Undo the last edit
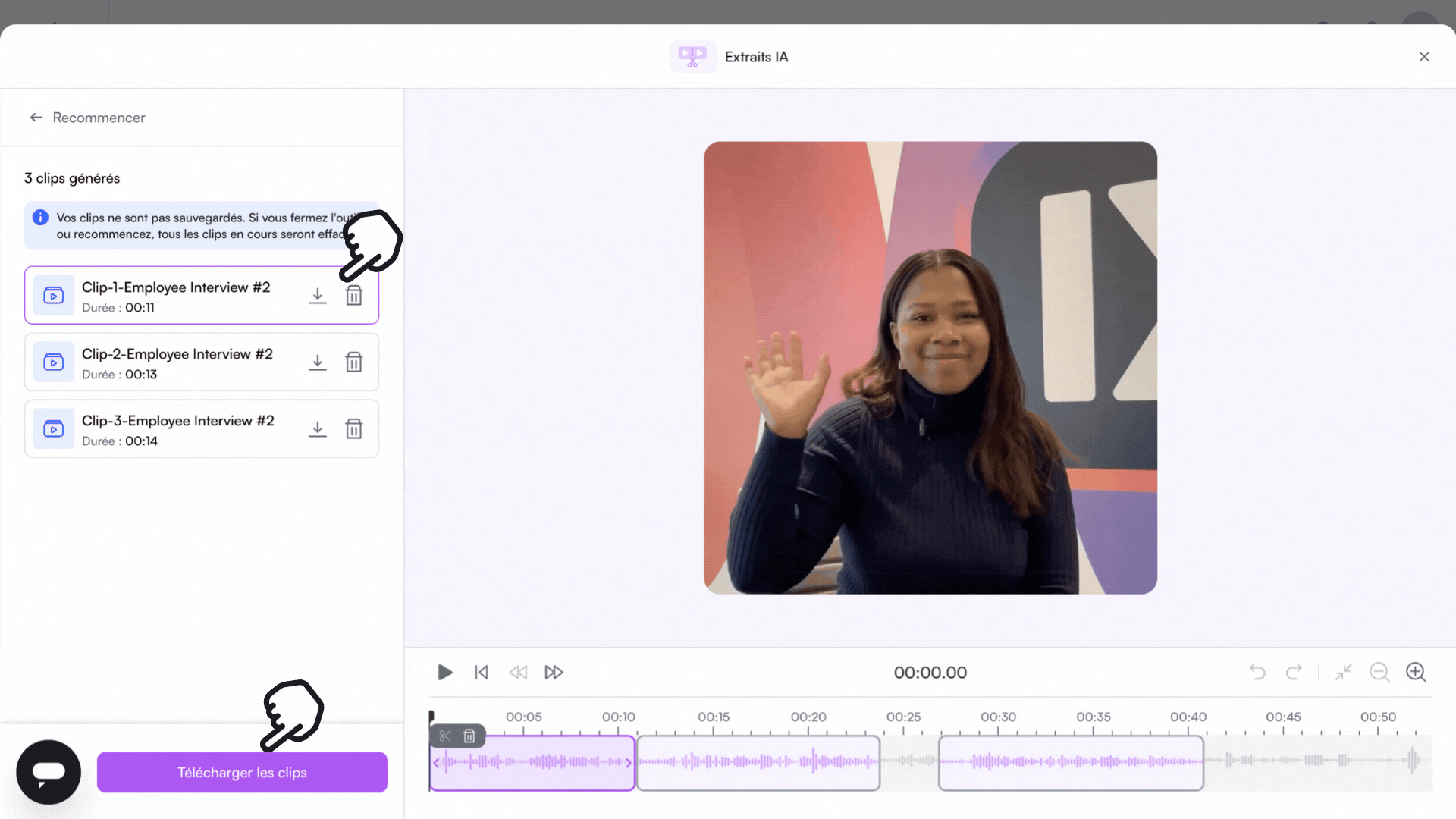 point(1257,673)
